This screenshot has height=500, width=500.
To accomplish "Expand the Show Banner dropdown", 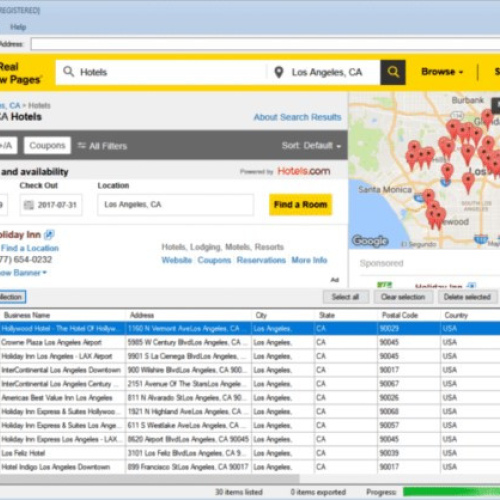I will (x=23, y=273).
